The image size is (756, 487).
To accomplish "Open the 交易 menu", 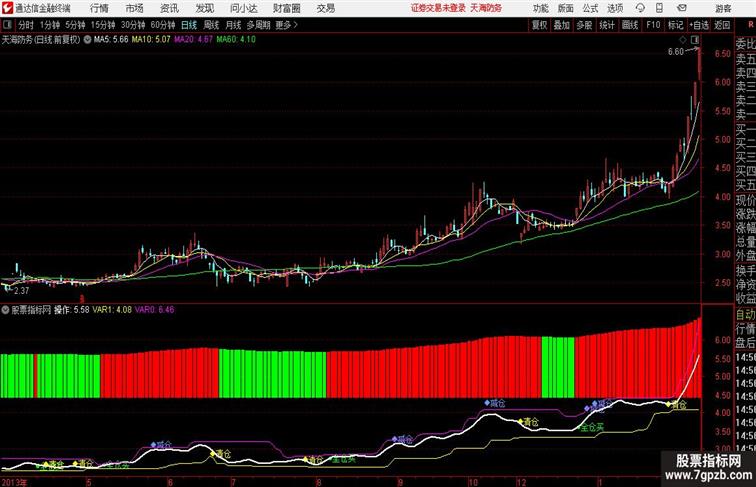I will point(325,8).
